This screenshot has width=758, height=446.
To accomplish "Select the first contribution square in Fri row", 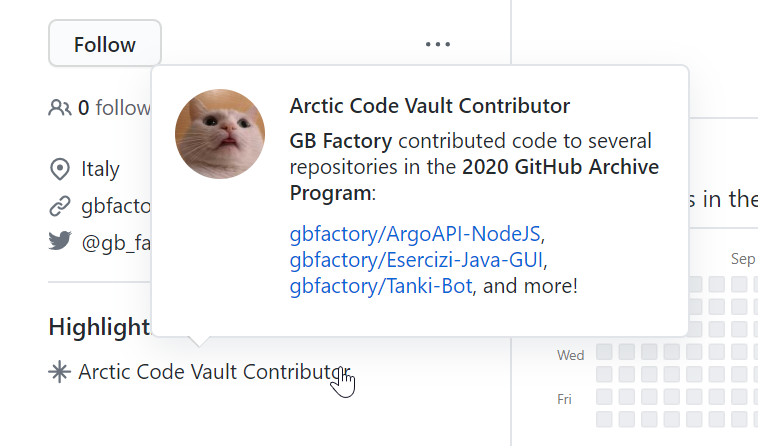I will coord(604,397).
